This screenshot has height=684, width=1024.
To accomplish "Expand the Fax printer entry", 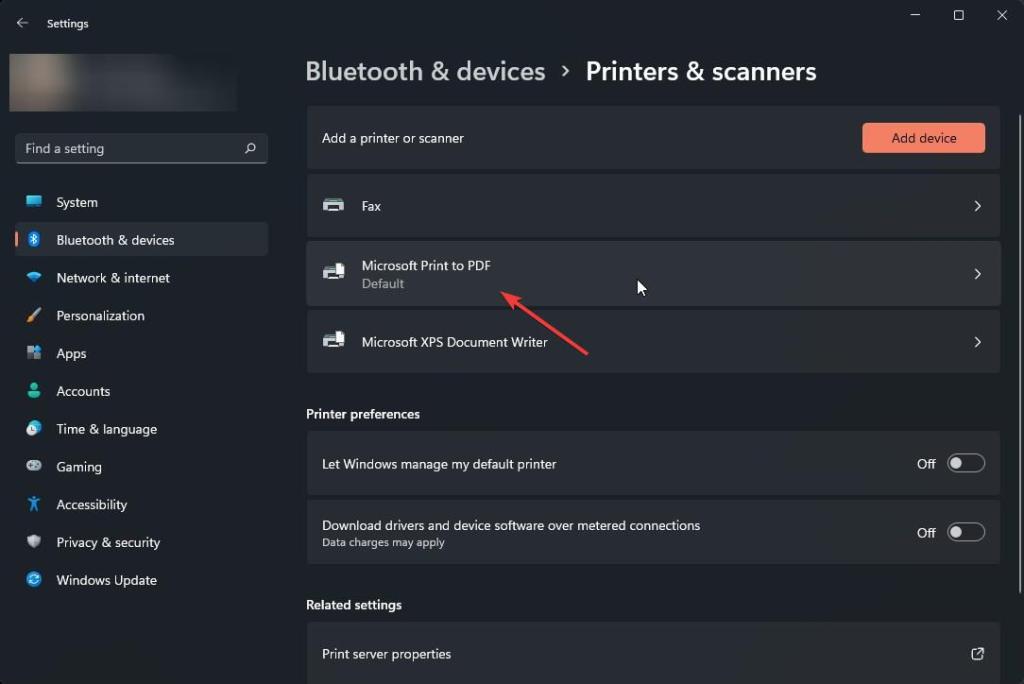I will (x=977, y=206).
